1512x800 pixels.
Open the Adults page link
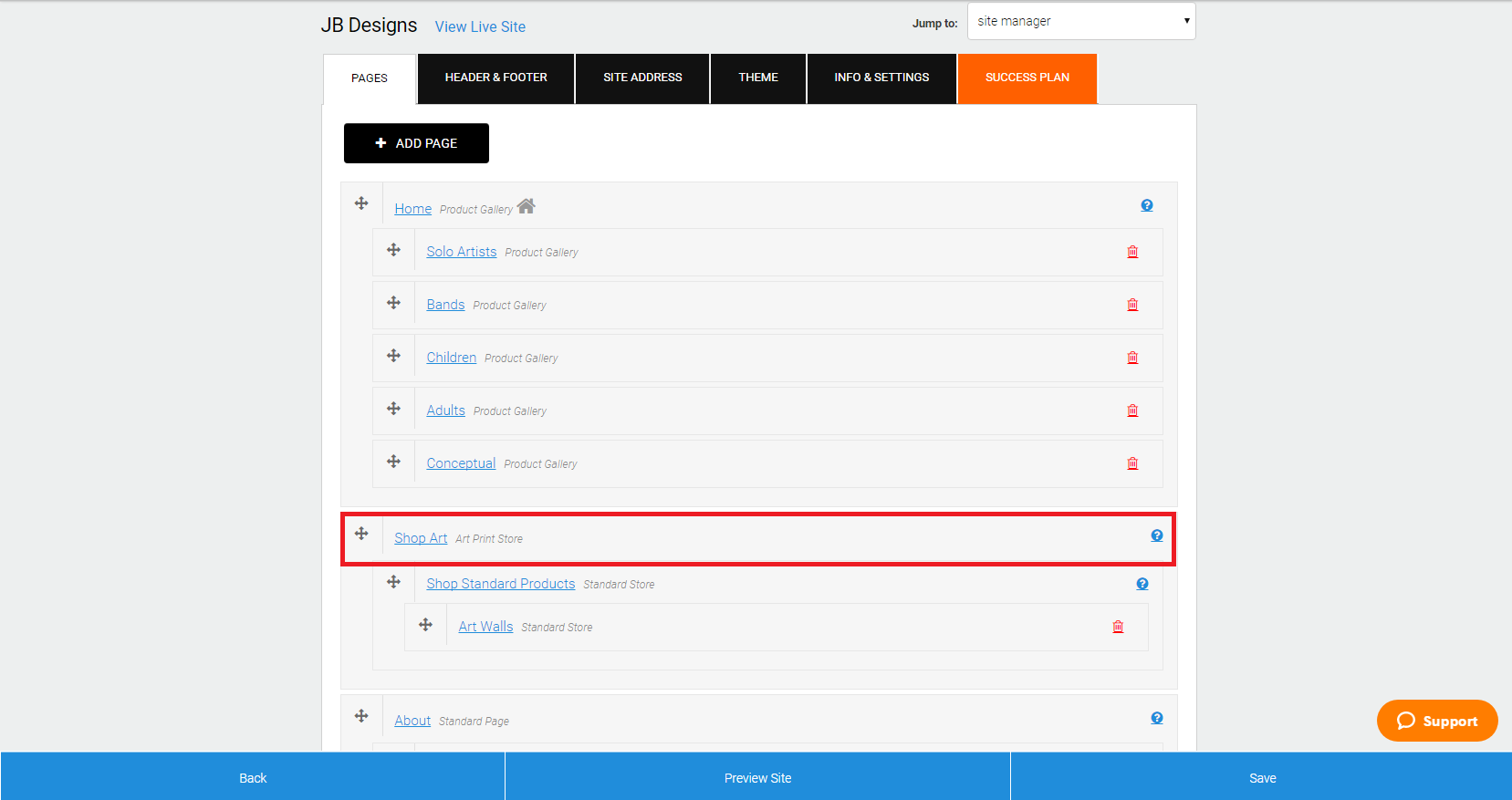(x=445, y=410)
